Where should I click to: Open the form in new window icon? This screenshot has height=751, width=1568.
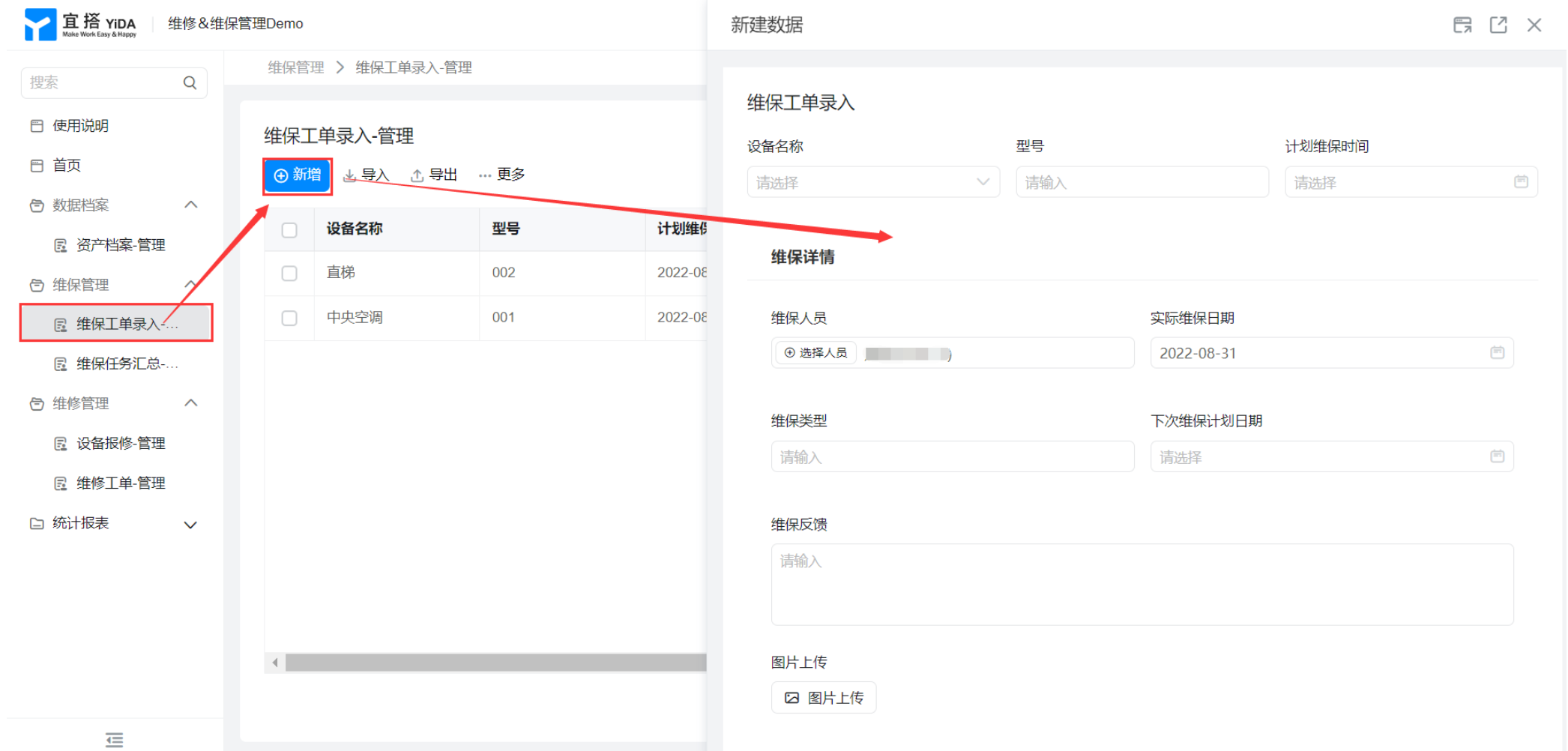coord(1498,25)
